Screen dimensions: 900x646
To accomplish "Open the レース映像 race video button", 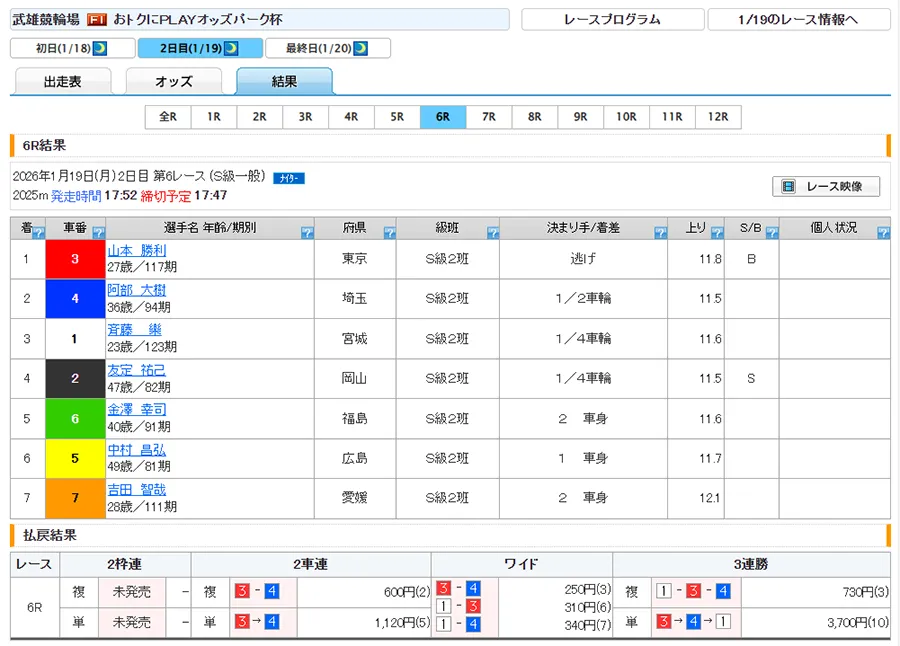I will coord(825,186).
